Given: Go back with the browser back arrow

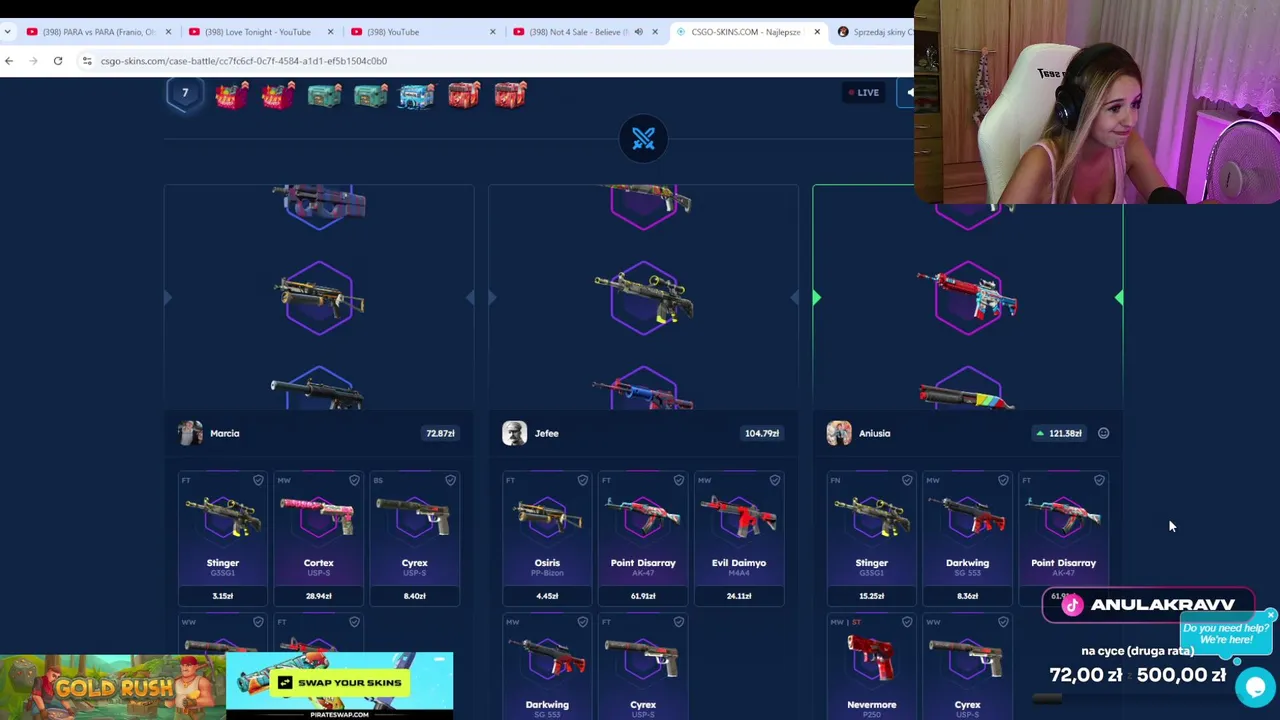Looking at the screenshot, I should [9, 61].
